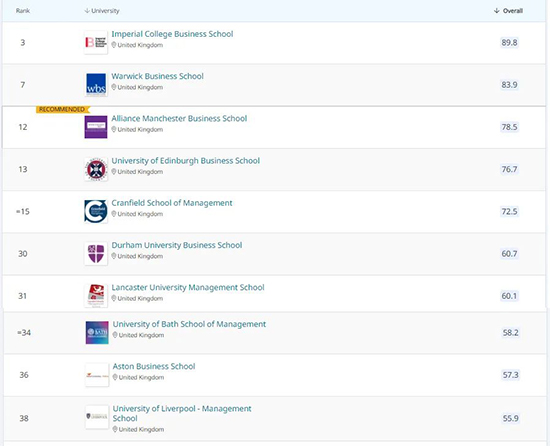This screenshot has width=550, height=446.
Task: Click the Cranfield School of Management logo
Action: tap(96, 211)
